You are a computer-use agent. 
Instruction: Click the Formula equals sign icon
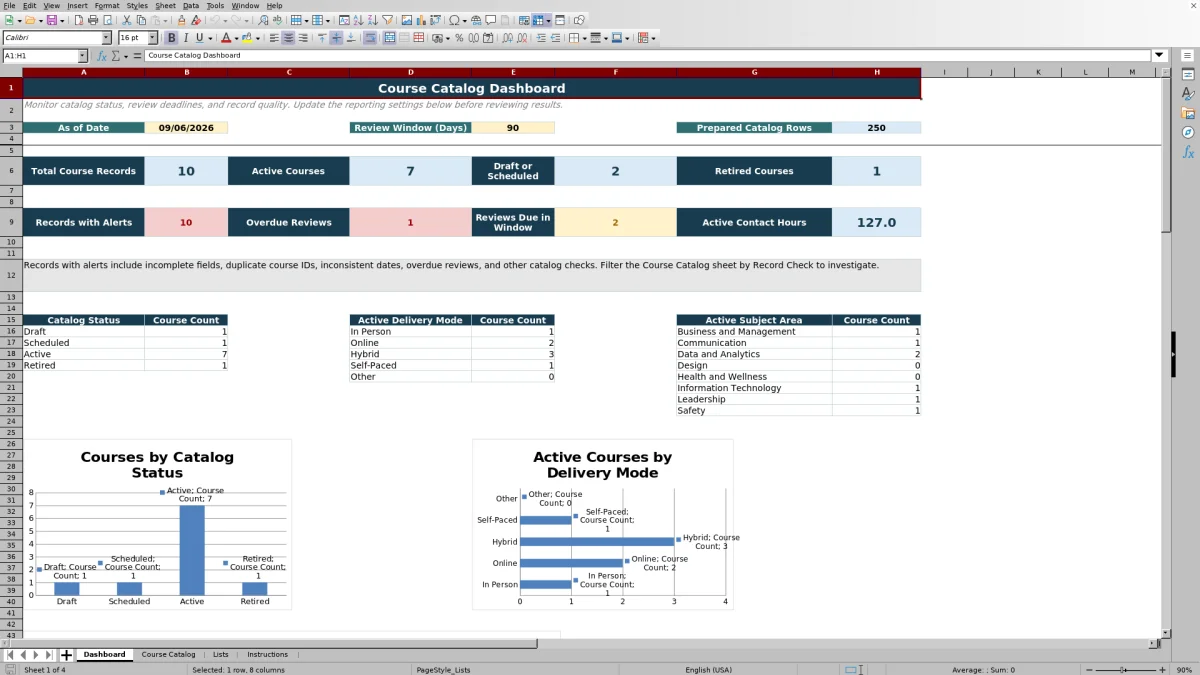tap(136, 56)
